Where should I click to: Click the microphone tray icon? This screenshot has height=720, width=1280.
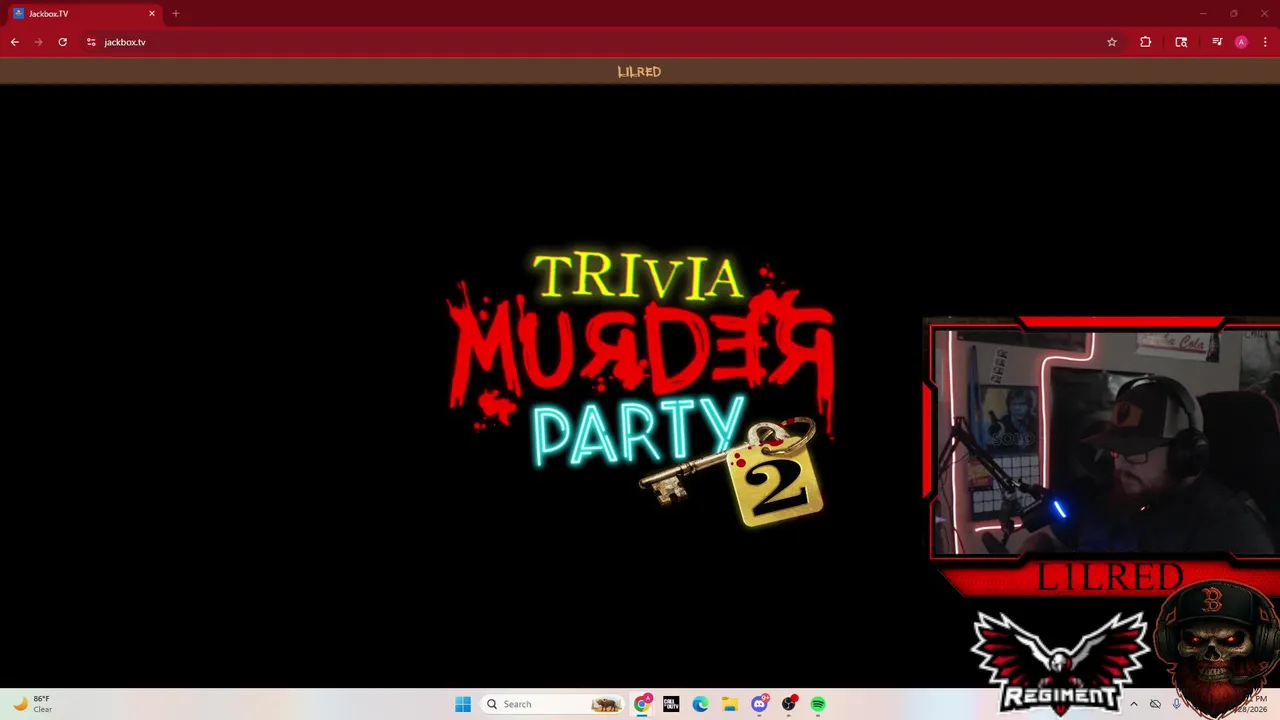coord(1176,704)
